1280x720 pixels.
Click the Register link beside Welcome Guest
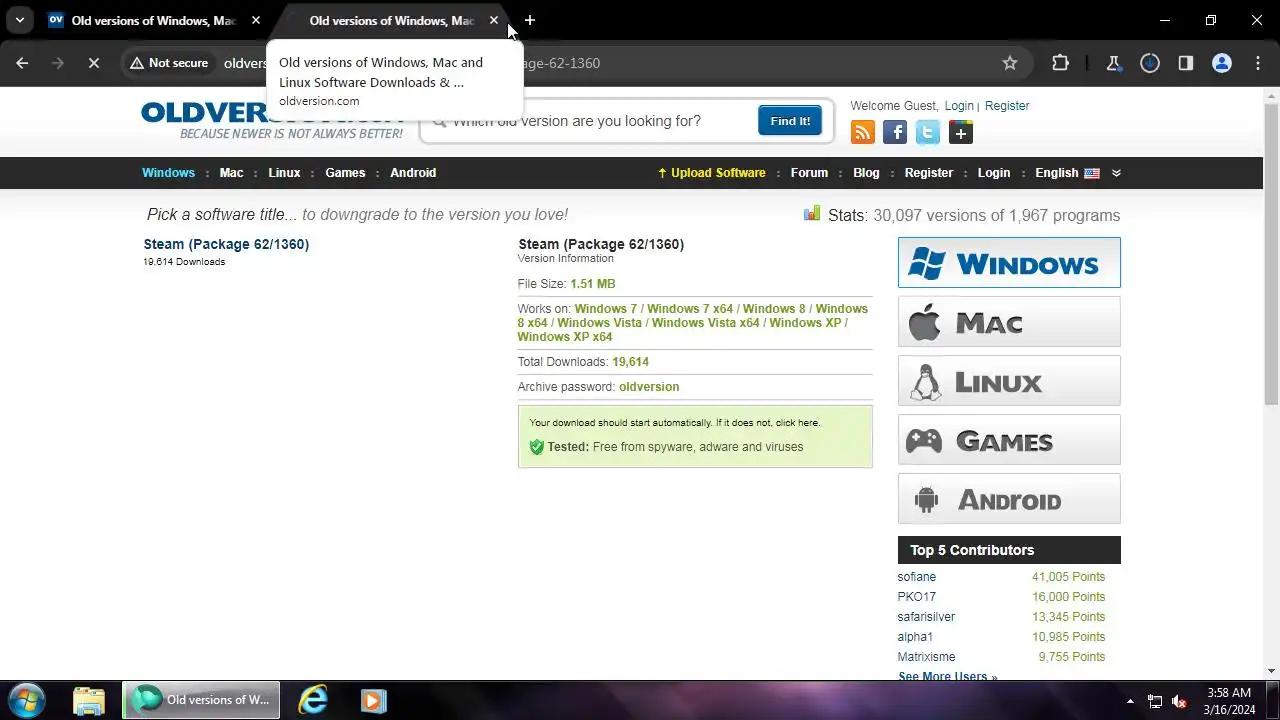(x=1007, y=106)
